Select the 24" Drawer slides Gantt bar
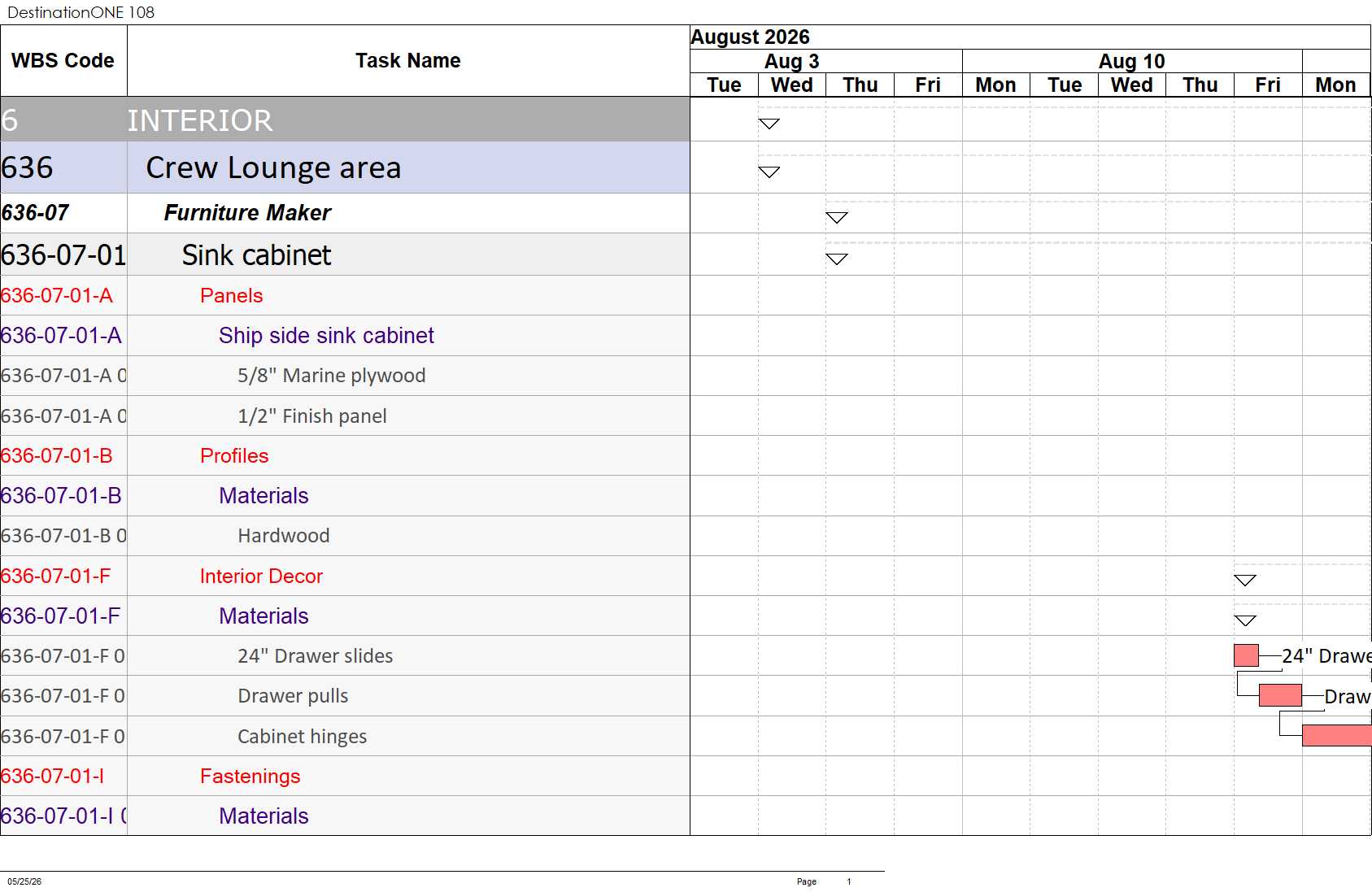 pyautogui.click(x=1246, y=655)
